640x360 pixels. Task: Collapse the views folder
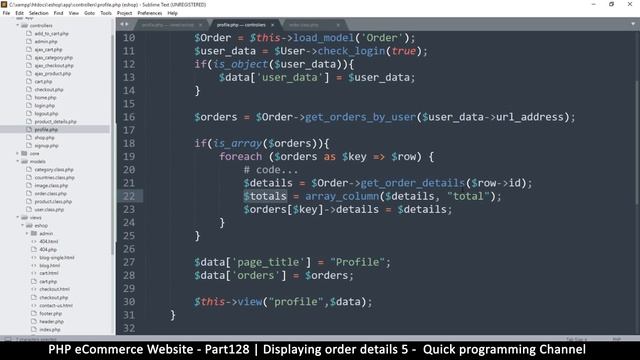18,218
